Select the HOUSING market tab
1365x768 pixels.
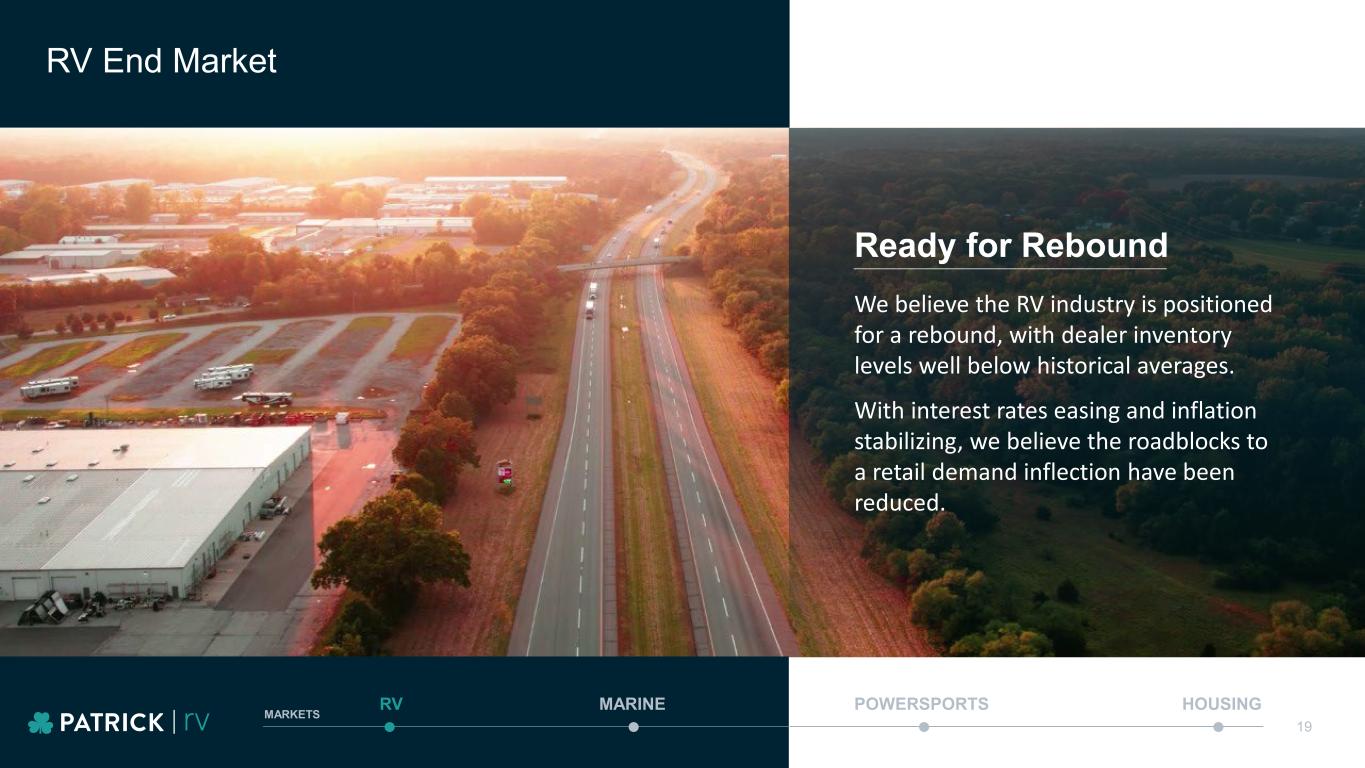tap(1221, 704)
